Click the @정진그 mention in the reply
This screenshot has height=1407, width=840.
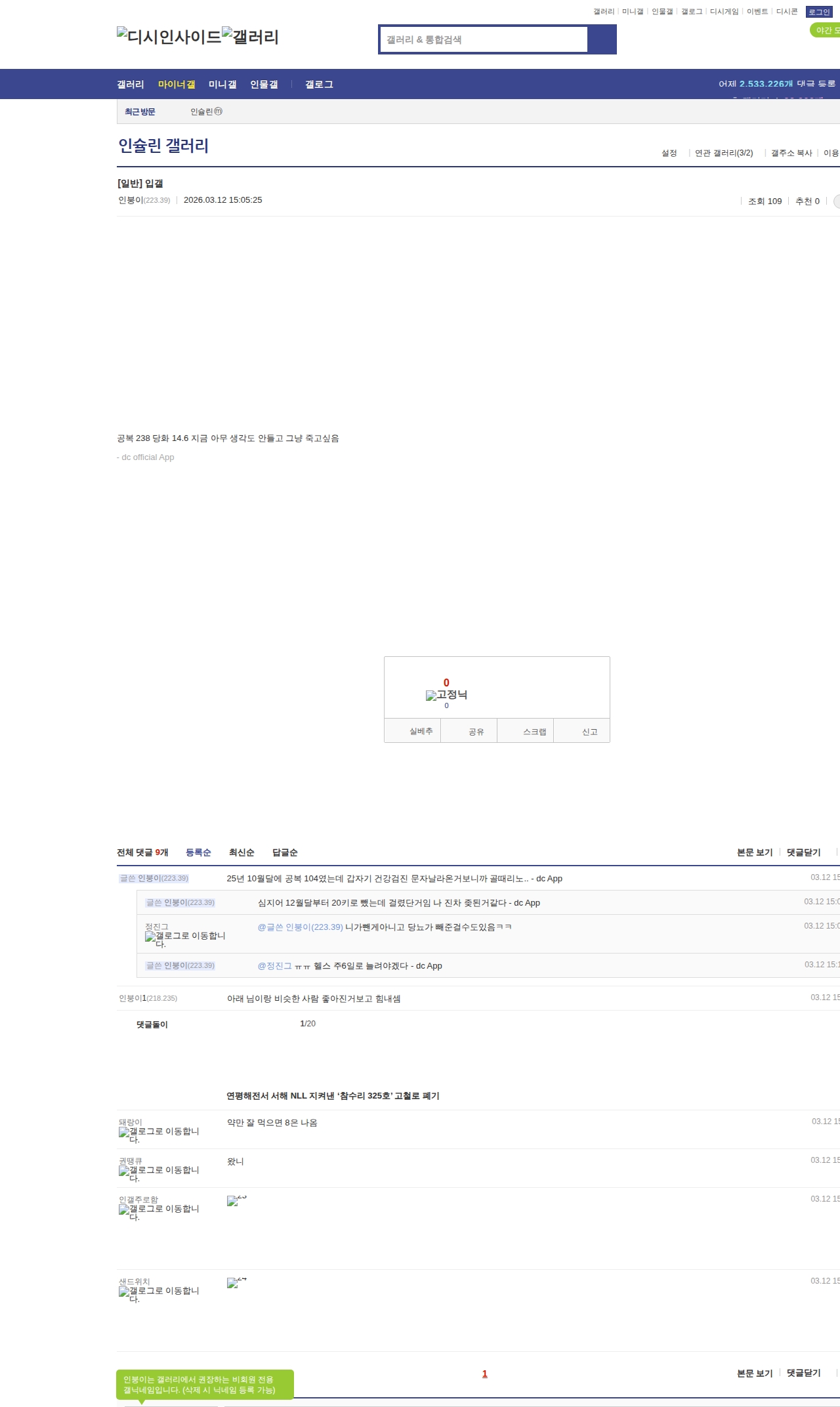(x=274, y=966)
